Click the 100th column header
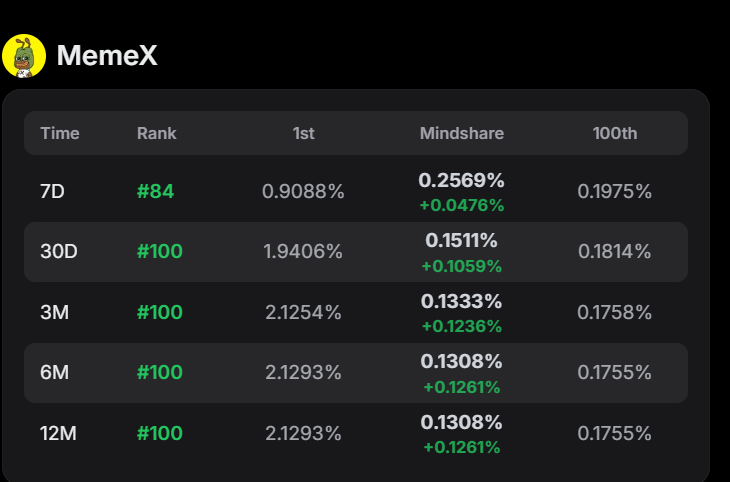Viewport: 730px width, 482px height. (615, 133)
